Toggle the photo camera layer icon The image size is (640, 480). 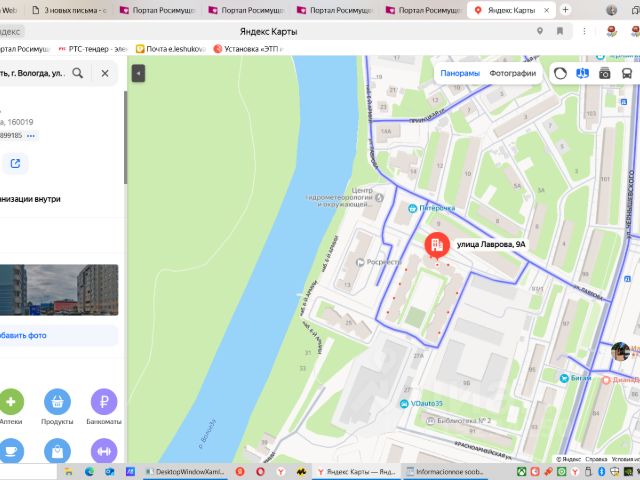[x=604, y=73]
